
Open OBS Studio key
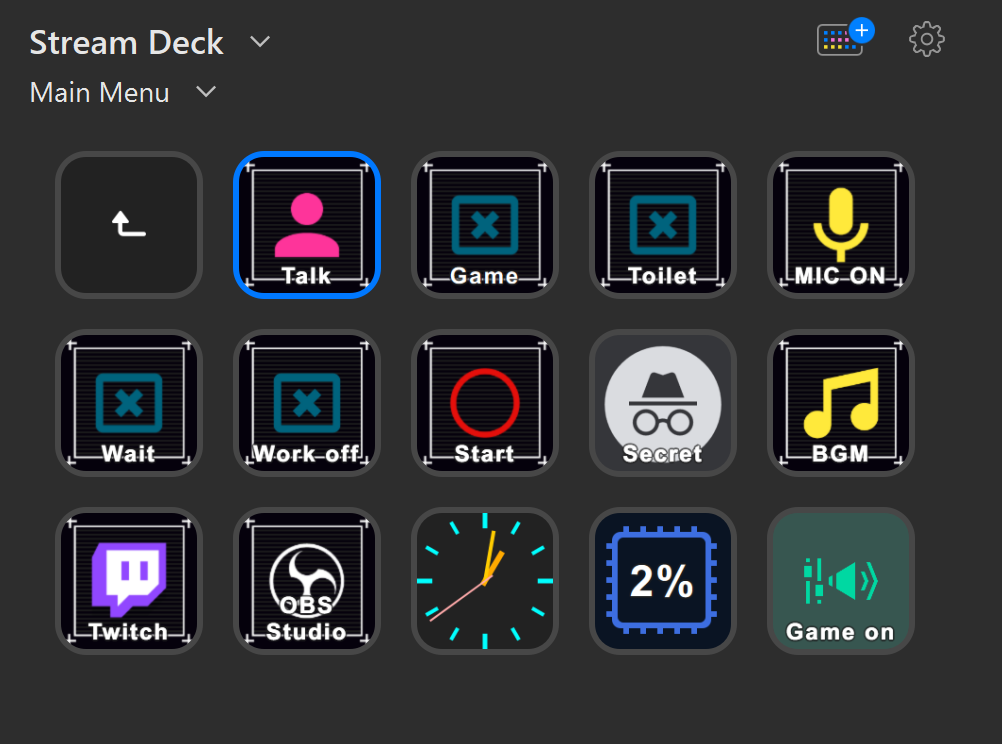click(307, 581)
